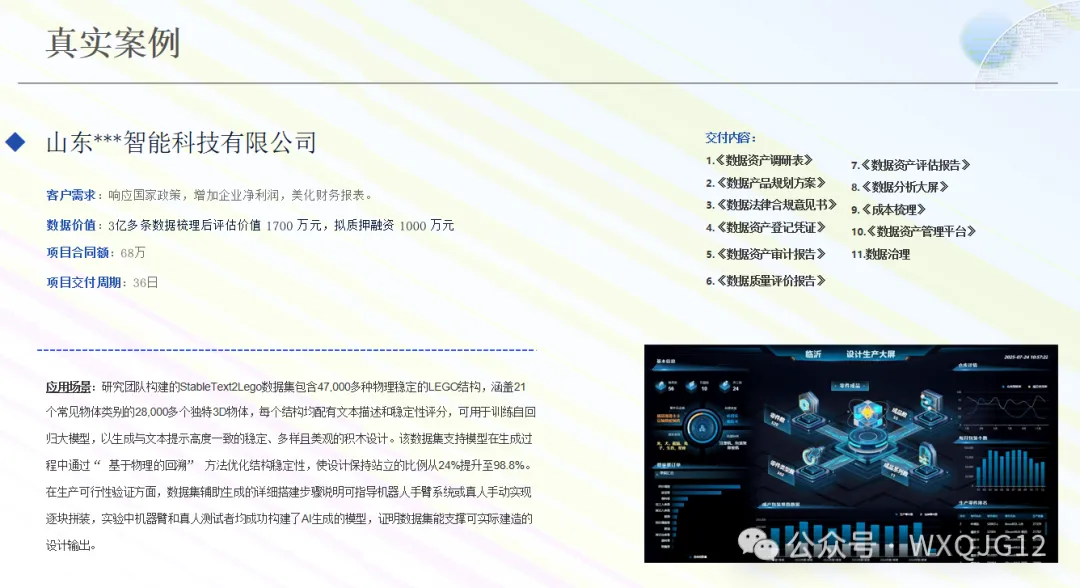This screenshot has width=1080, height=588.
Task: Select item 4《数据资产登记凭证》
Action: click(x=765, y=228)
